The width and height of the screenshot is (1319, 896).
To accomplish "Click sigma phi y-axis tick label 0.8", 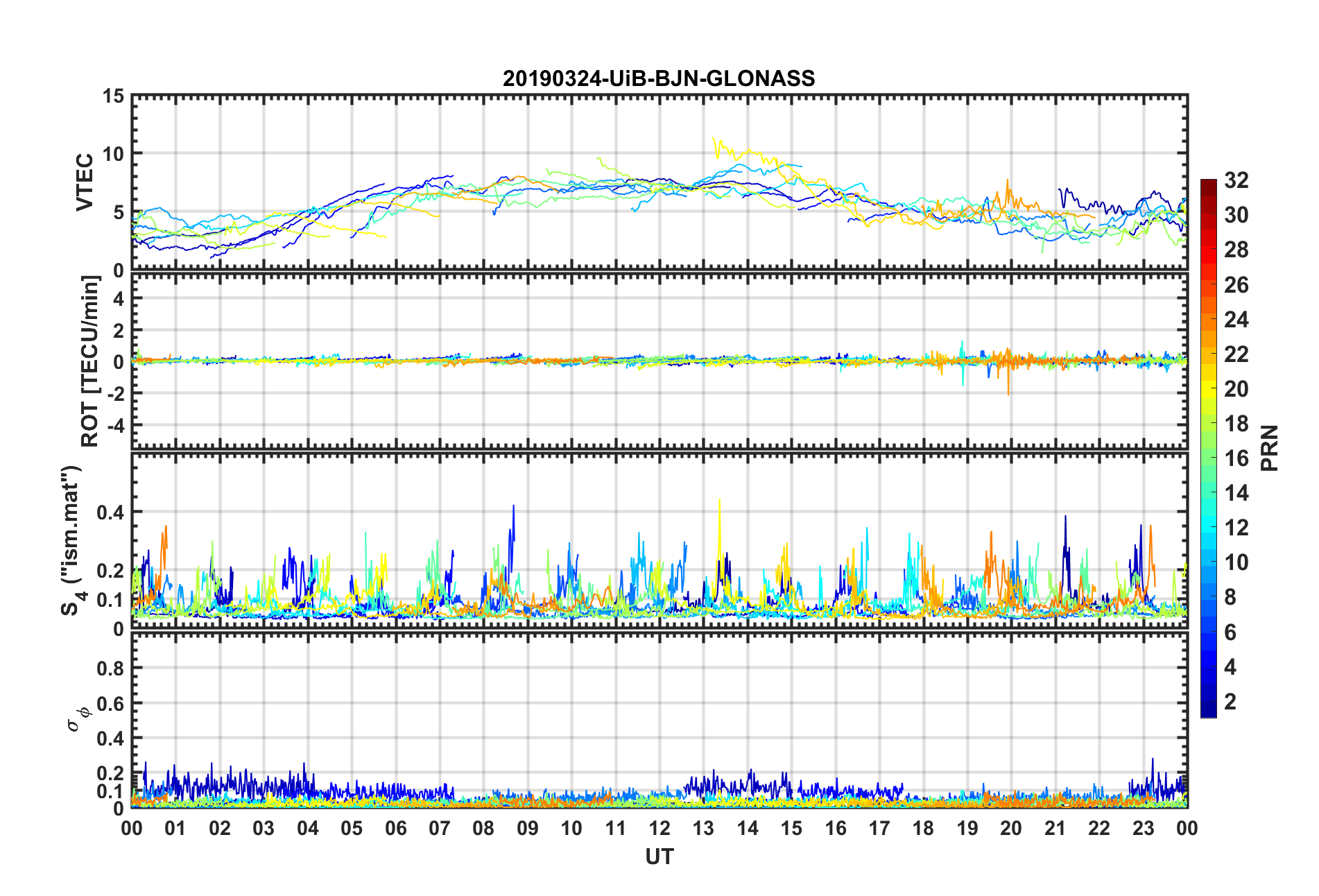I will tap(110, 668).
